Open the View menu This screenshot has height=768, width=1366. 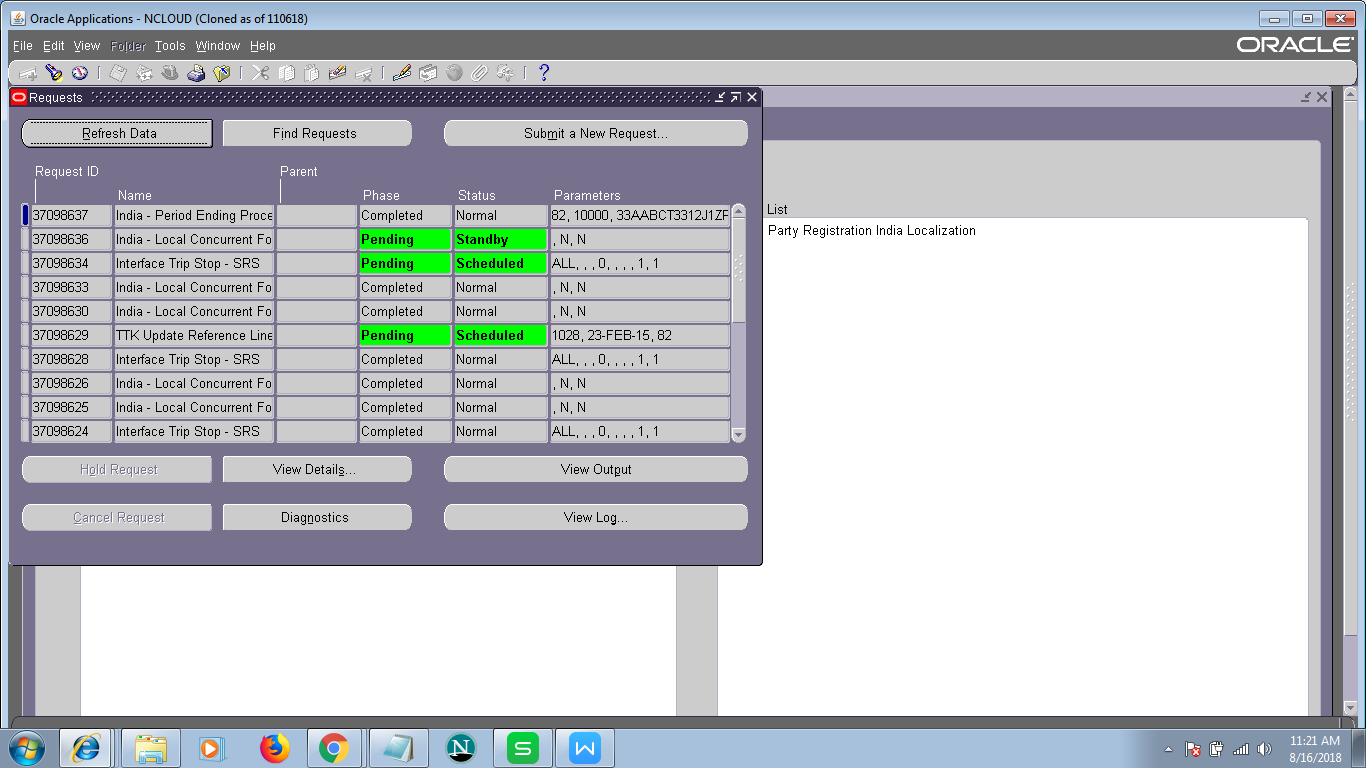point(87,46)
